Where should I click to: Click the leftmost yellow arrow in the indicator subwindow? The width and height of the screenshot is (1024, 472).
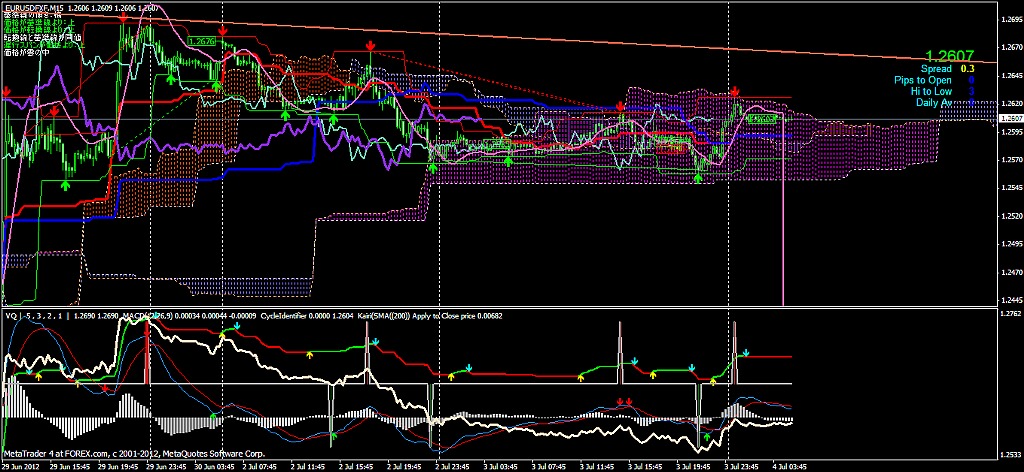click(x=39, y=377)
